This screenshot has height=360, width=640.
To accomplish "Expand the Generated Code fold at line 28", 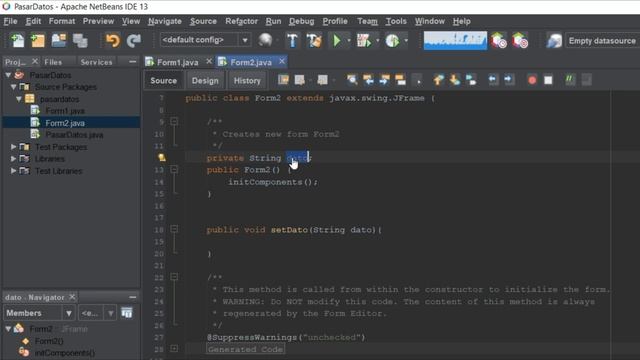I will (x=174, y=349).
